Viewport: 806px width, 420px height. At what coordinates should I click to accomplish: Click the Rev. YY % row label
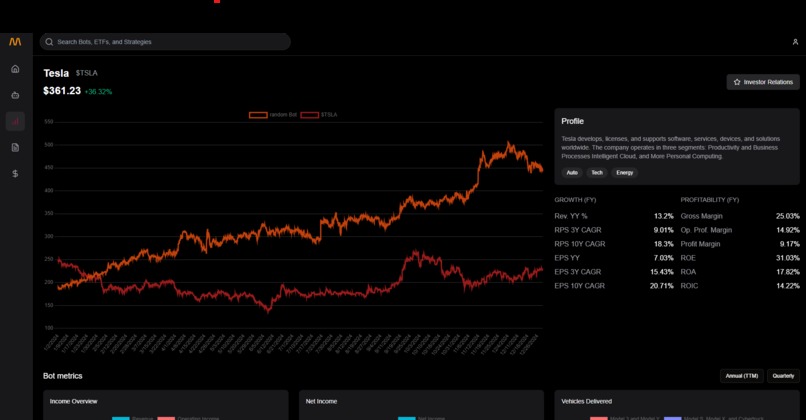click(x=571, y=216)
